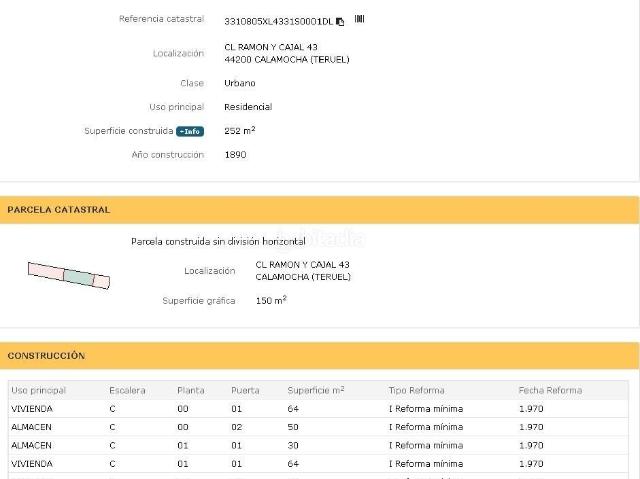Screen dimensions: 640x479
Task: Open the +Info badge for Superficie construida
Action: coord(190,131)
